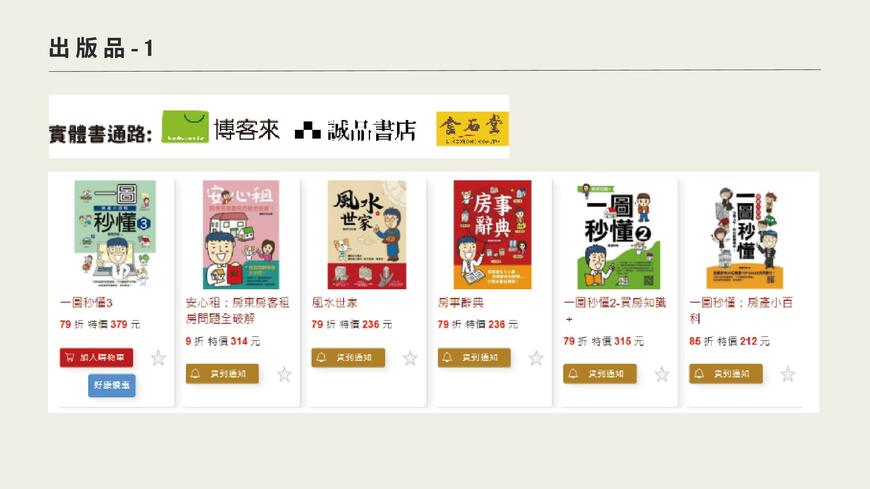Star the 安心租 book as a favorite
870x489 pixels.
coord(284,375)
